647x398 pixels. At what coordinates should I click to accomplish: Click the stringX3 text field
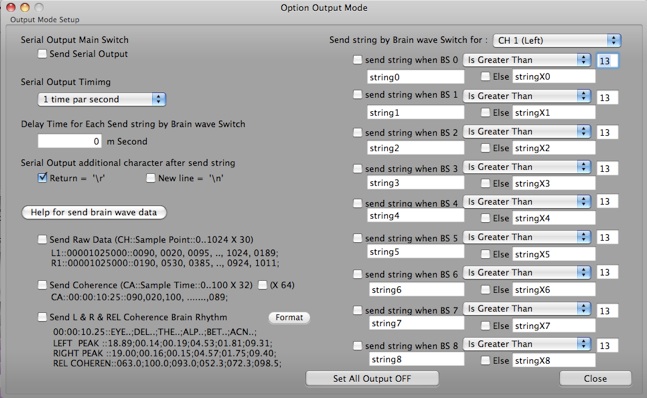pyautogui.click(x=554, y=184)
